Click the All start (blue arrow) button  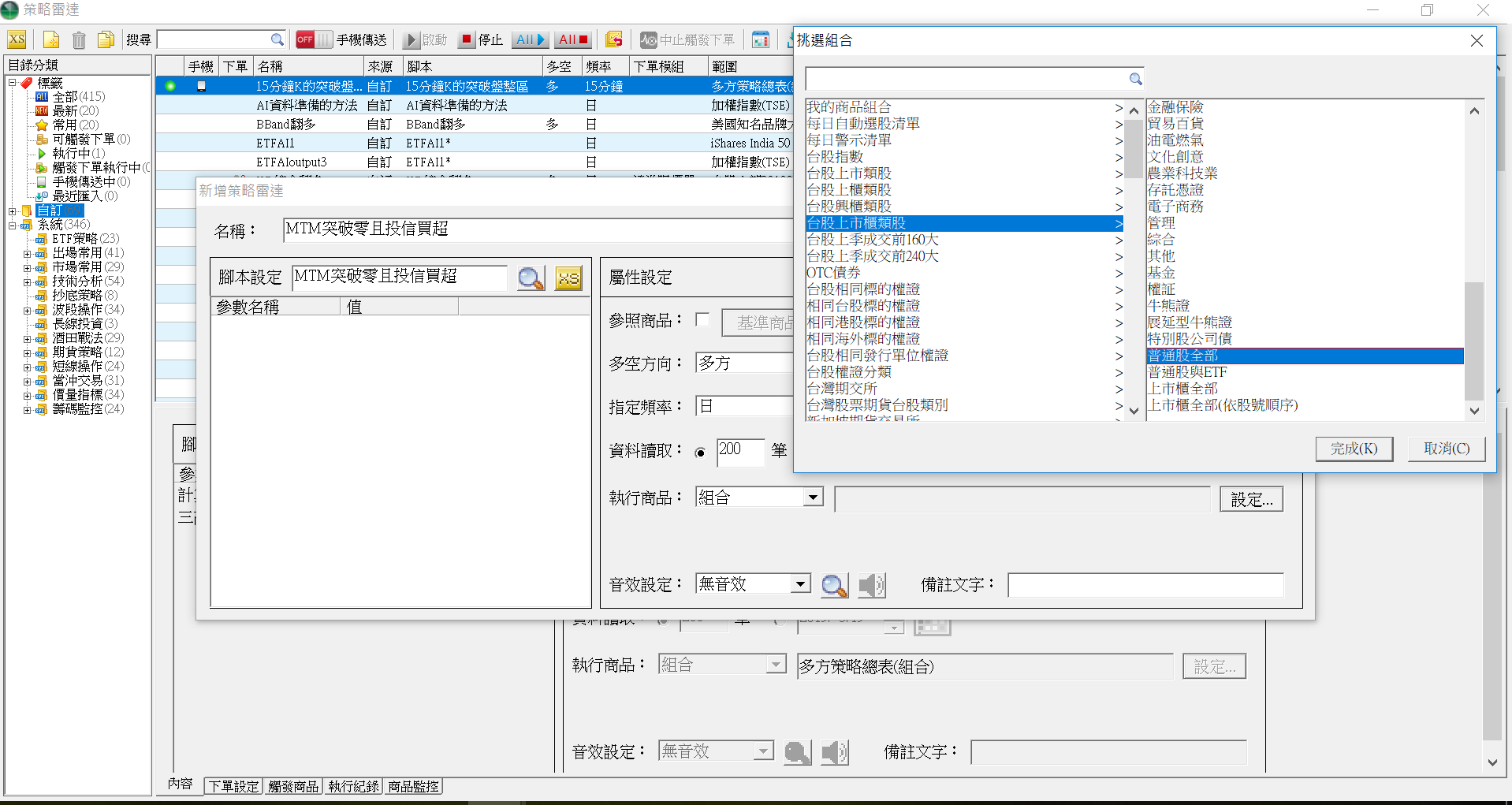coord(531,39)
